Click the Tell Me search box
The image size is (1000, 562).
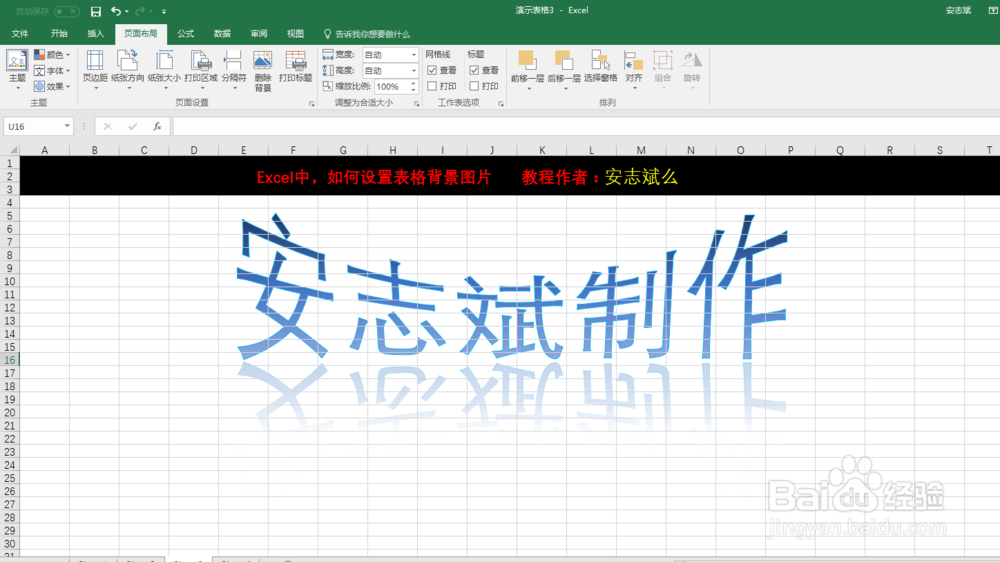coord(367,34)
